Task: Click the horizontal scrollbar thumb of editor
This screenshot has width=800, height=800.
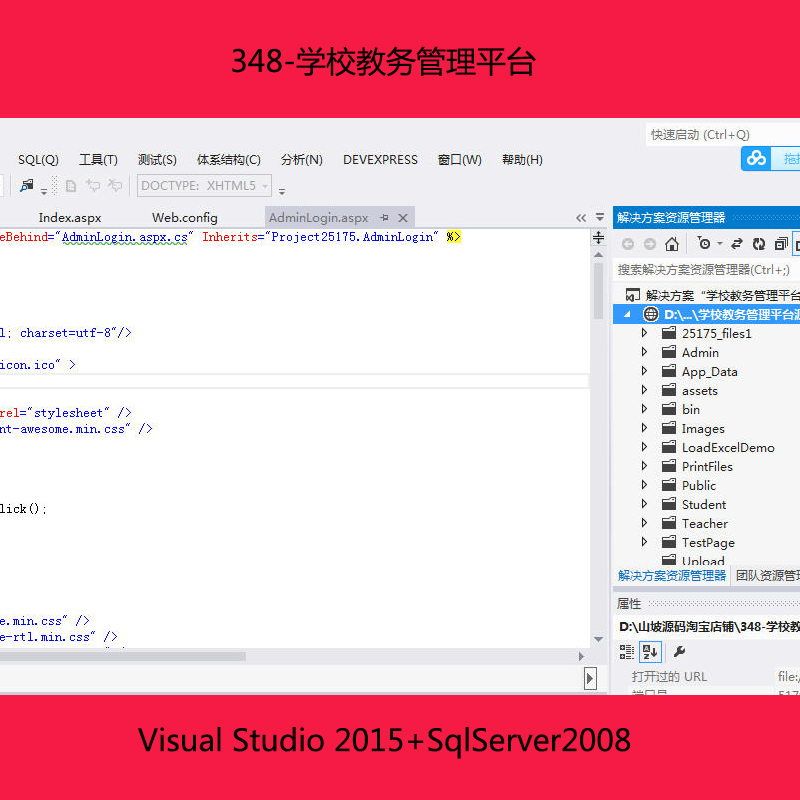Action: (122, 657)
